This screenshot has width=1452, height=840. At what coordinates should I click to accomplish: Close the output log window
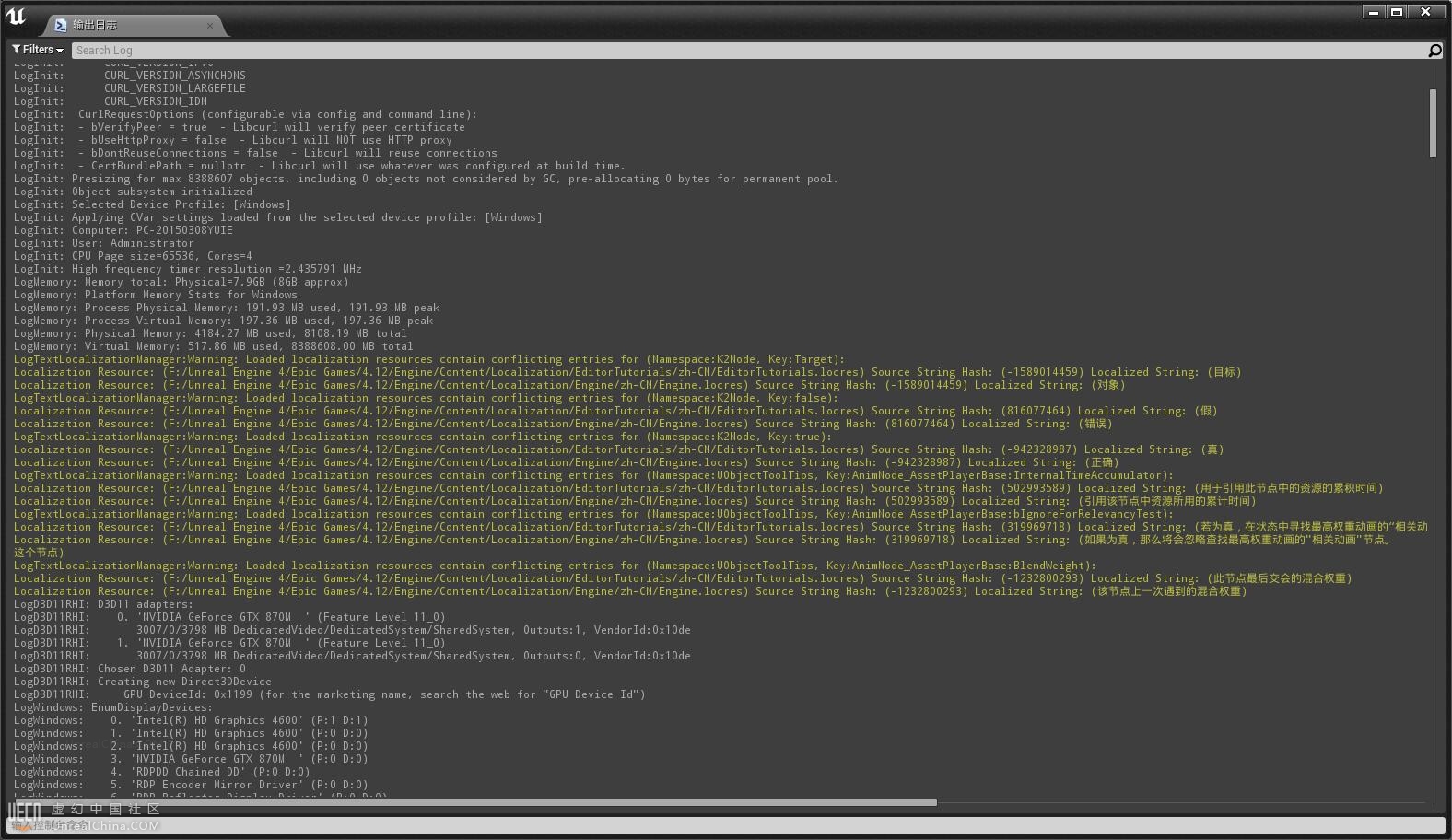point(1425,12)
